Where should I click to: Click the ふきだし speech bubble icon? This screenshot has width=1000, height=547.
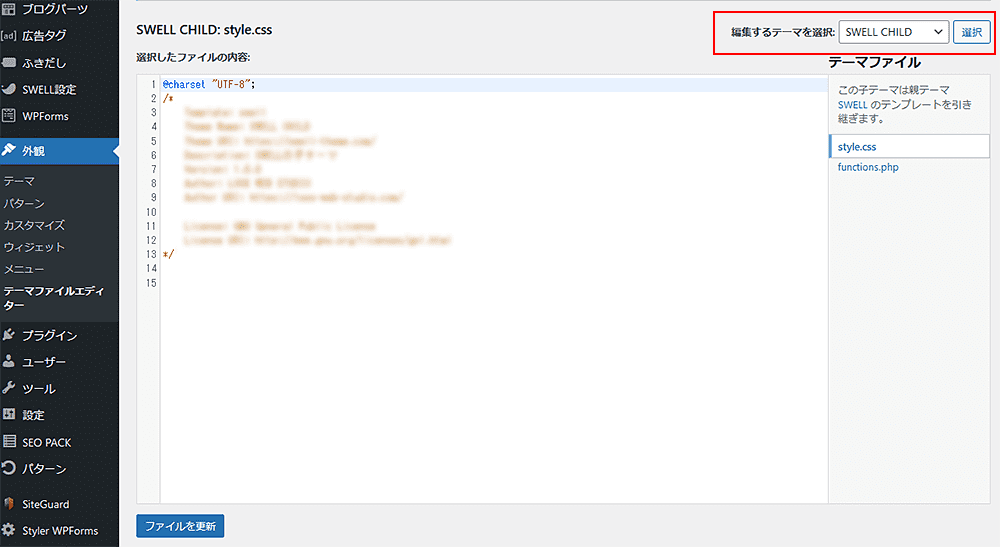coord(9,62)
